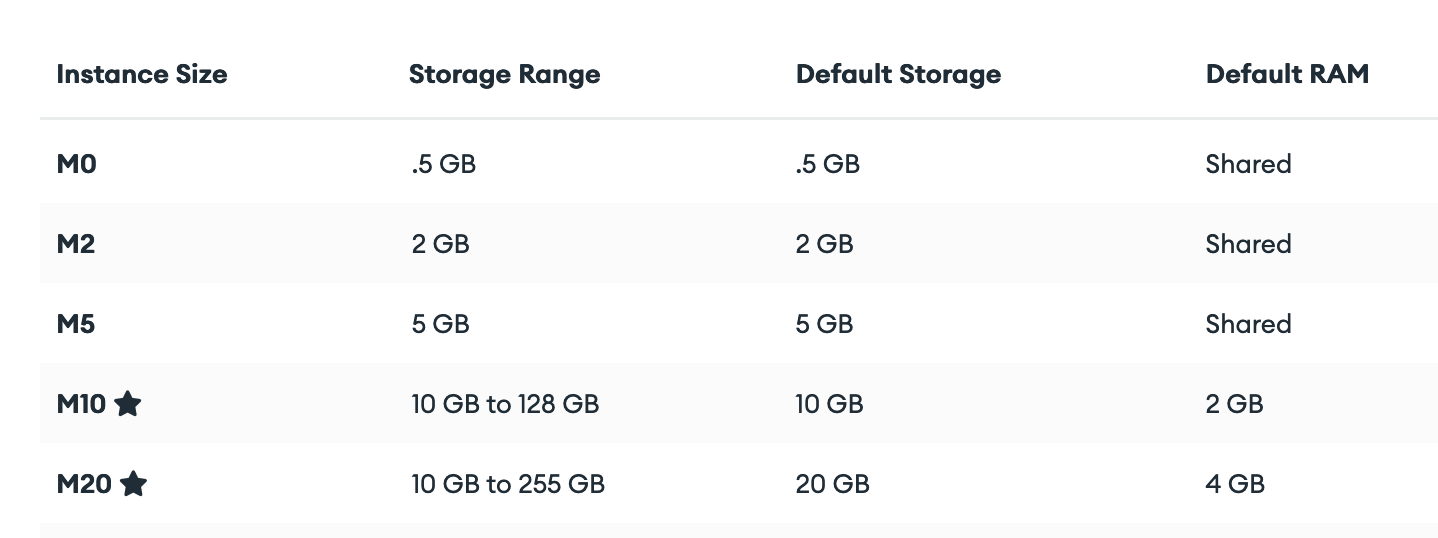Click the Default RAM column header
1438x538 pixels.
click(1287, 74)
